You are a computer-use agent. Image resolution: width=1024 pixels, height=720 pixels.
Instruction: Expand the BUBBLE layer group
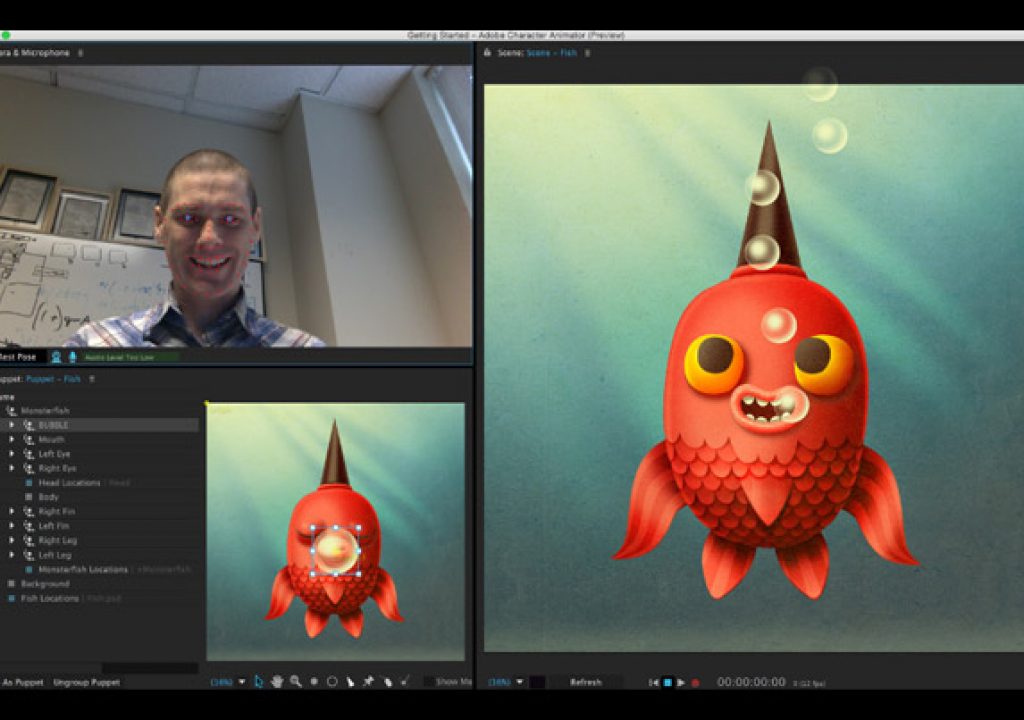click(x=11, y=425)
